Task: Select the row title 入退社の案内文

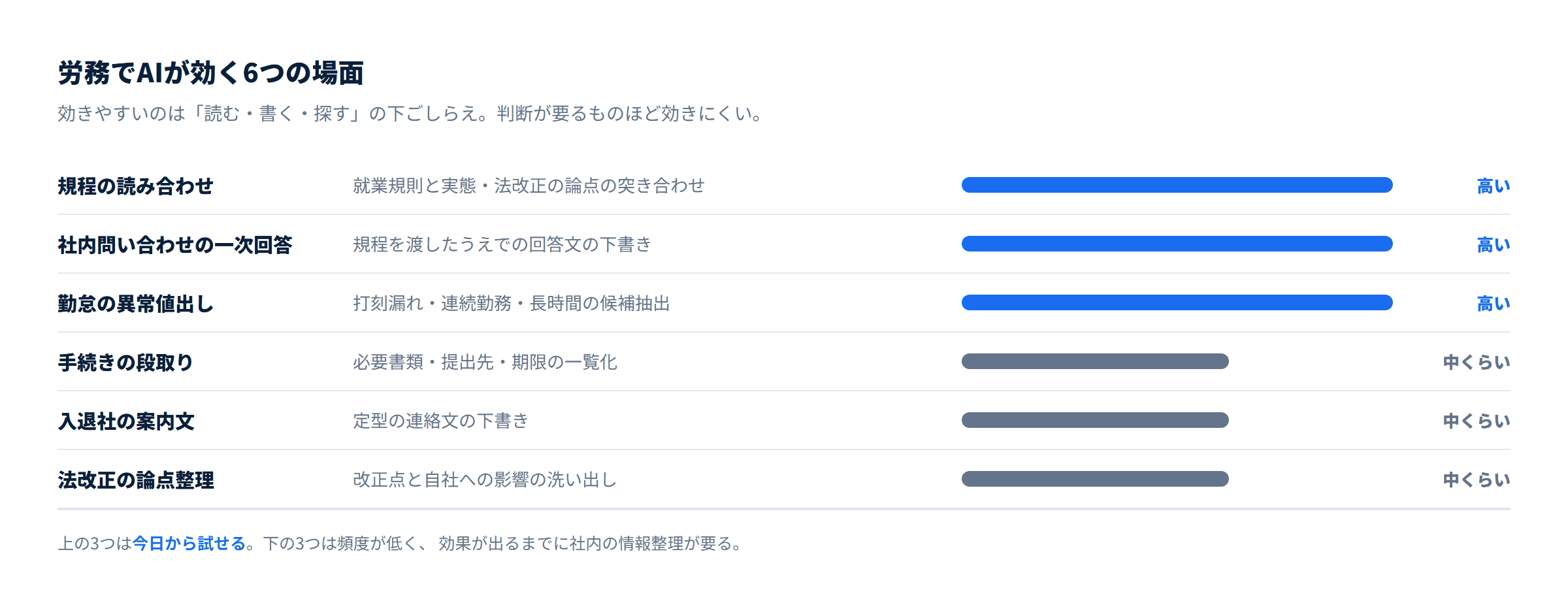Action: click(126, 421)
